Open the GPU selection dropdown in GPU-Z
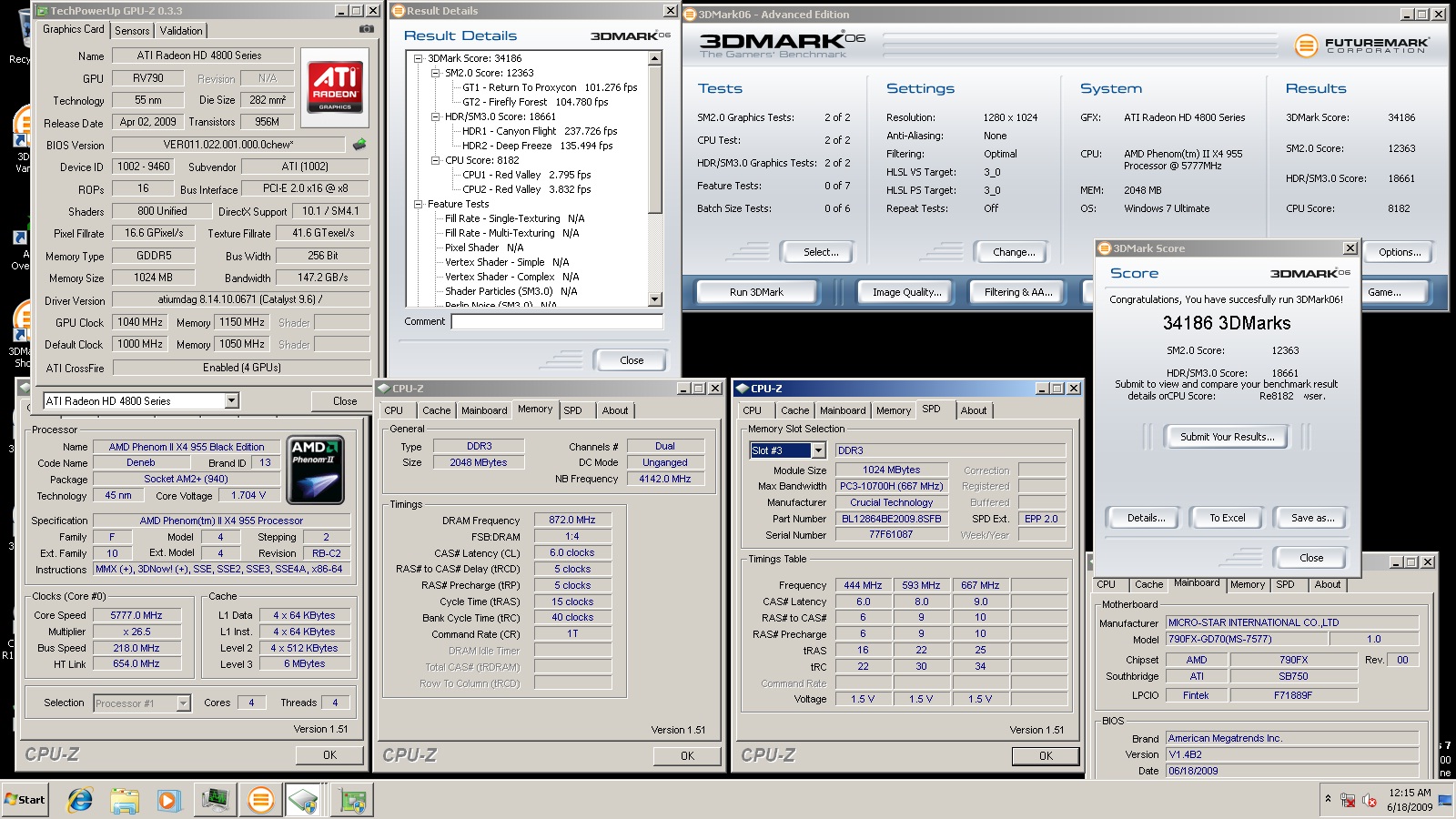Screen dimensions: 1456x819 (231, 400)
